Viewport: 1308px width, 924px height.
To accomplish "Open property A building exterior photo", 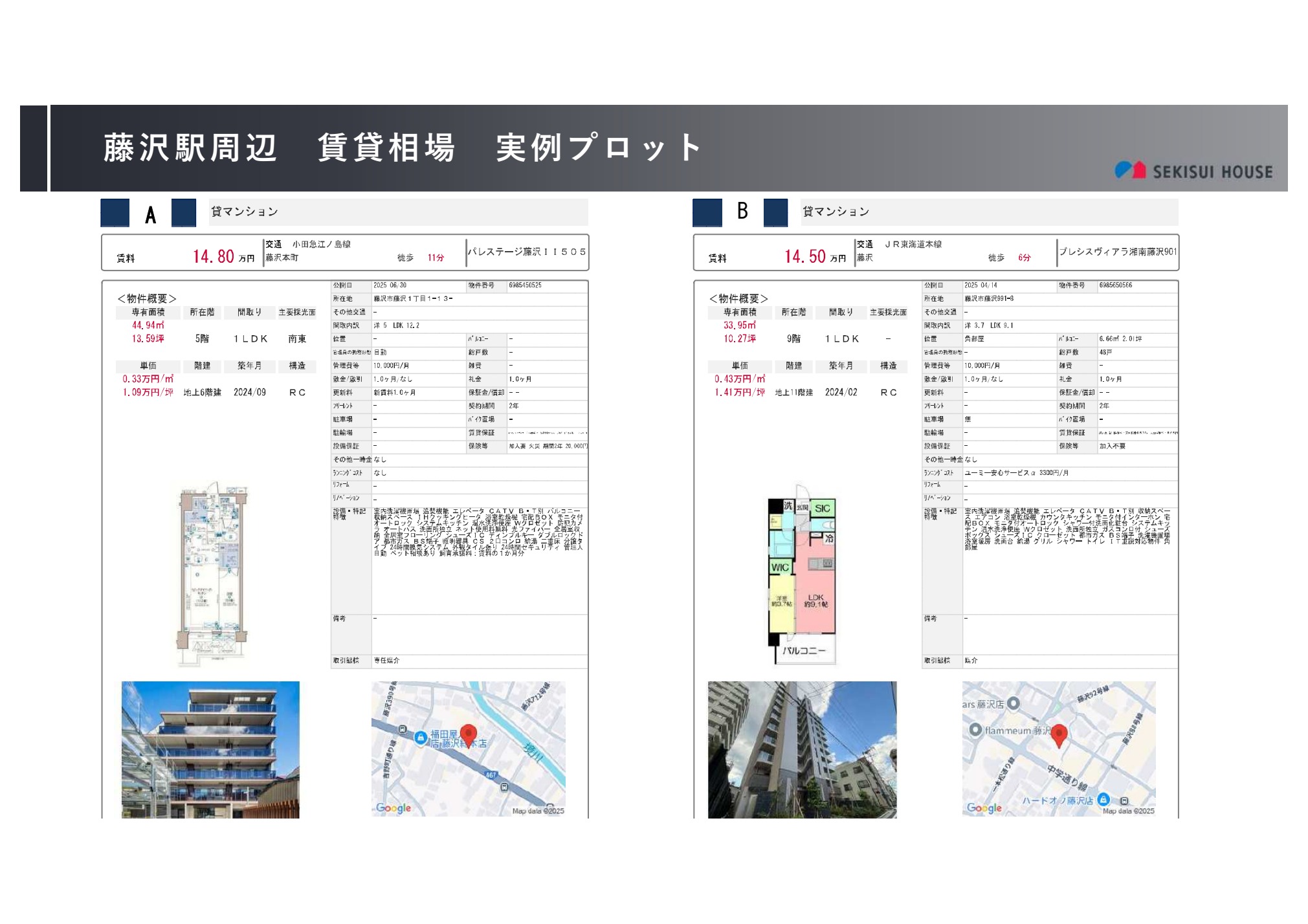I will pos(210,749).
